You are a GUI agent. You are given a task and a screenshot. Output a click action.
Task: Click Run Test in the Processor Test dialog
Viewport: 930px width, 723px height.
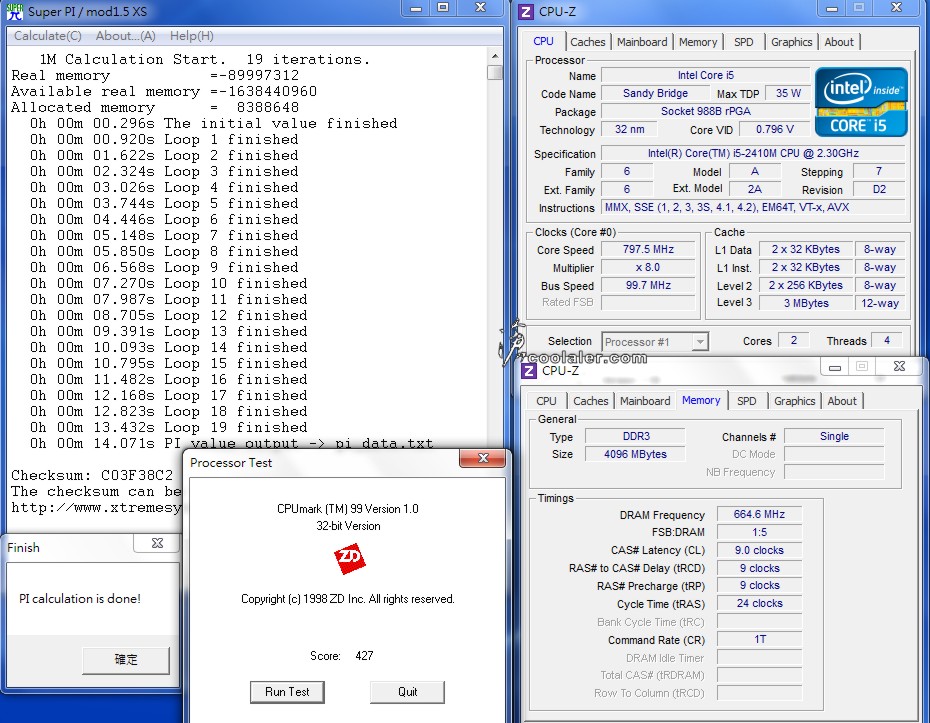click(x=287, y=692)
